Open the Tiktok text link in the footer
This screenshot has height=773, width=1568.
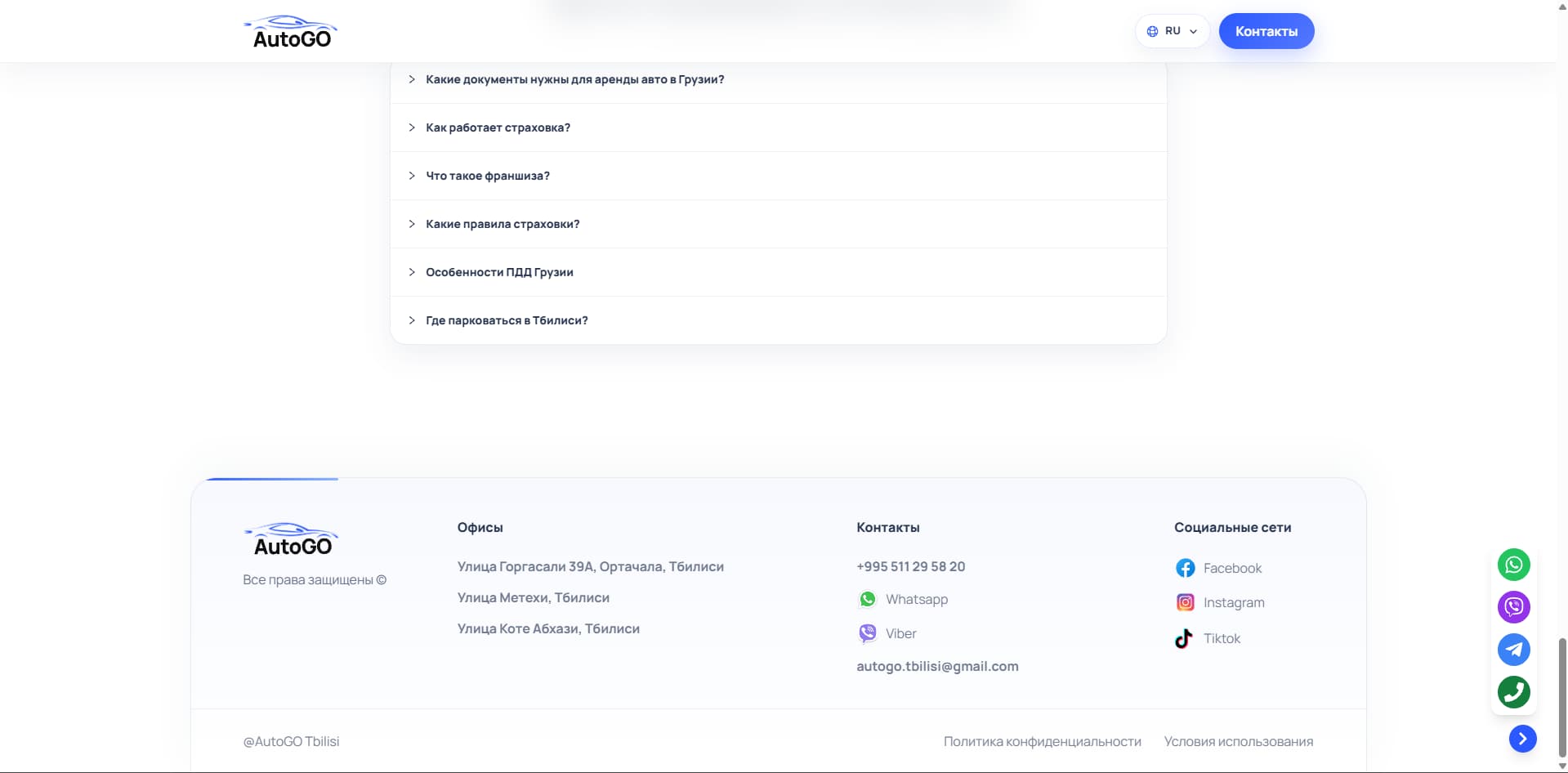point(1222,638)
